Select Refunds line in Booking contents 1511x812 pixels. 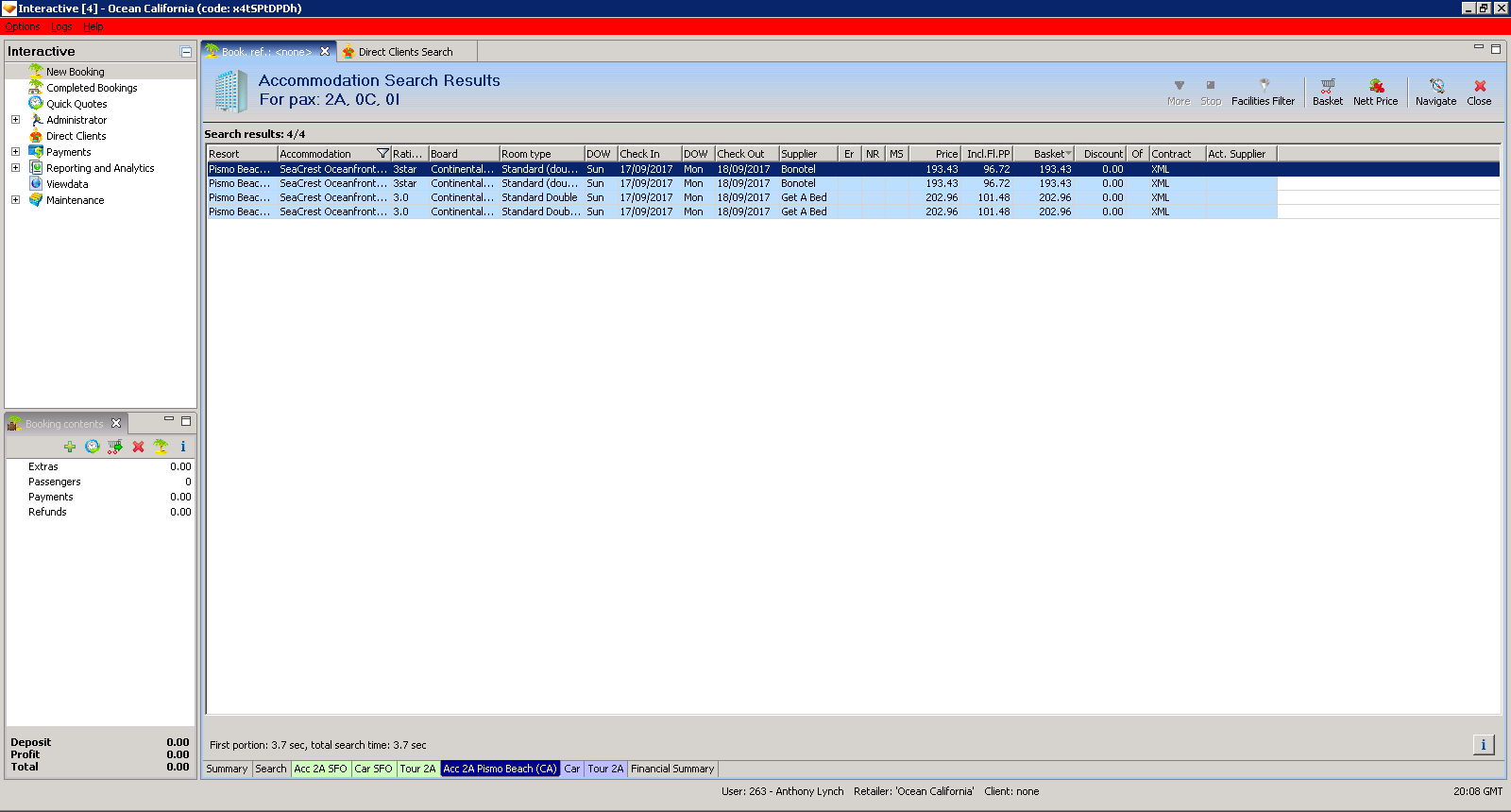point(100,512)
